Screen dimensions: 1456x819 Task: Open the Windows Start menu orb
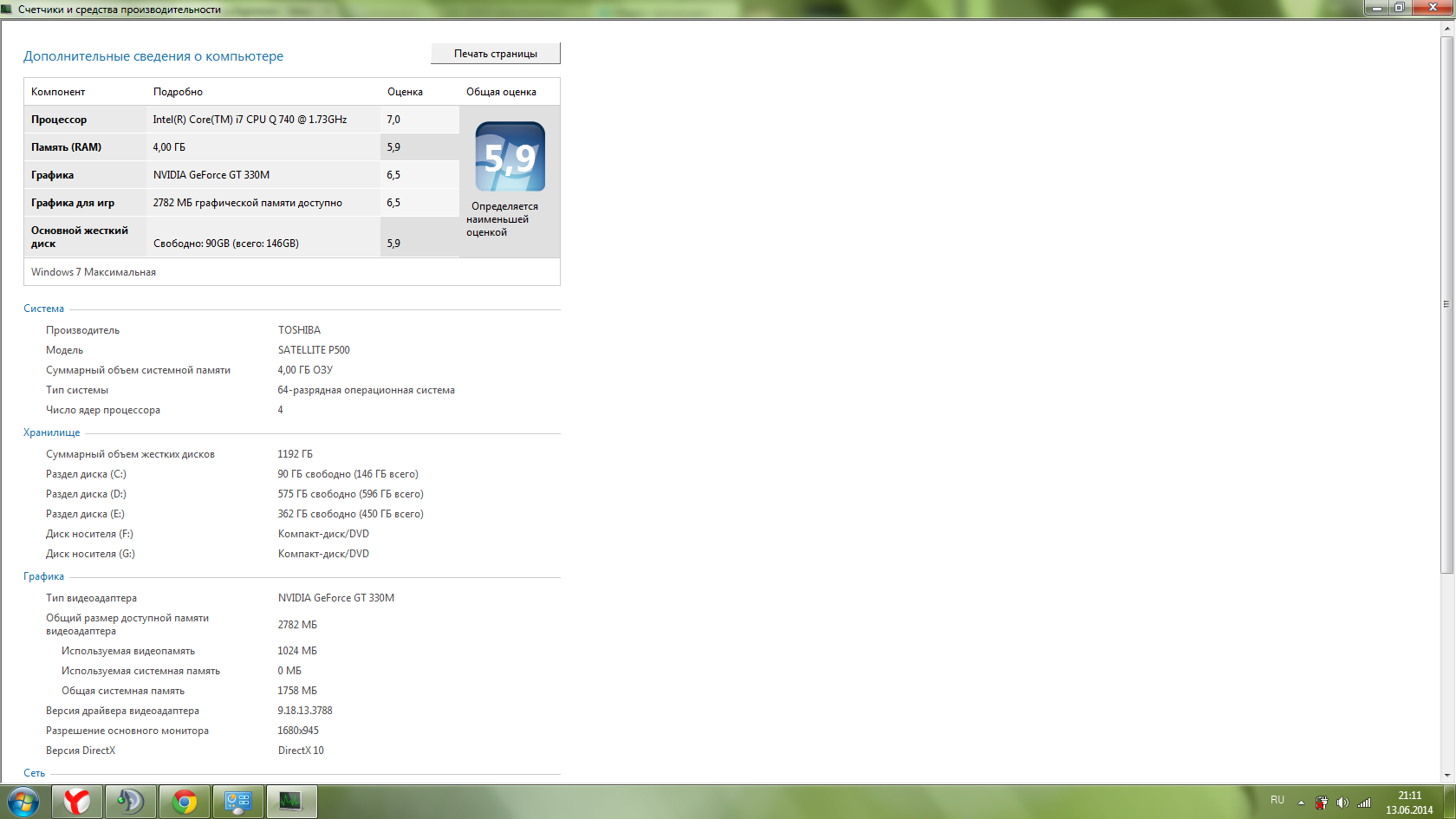23,802
